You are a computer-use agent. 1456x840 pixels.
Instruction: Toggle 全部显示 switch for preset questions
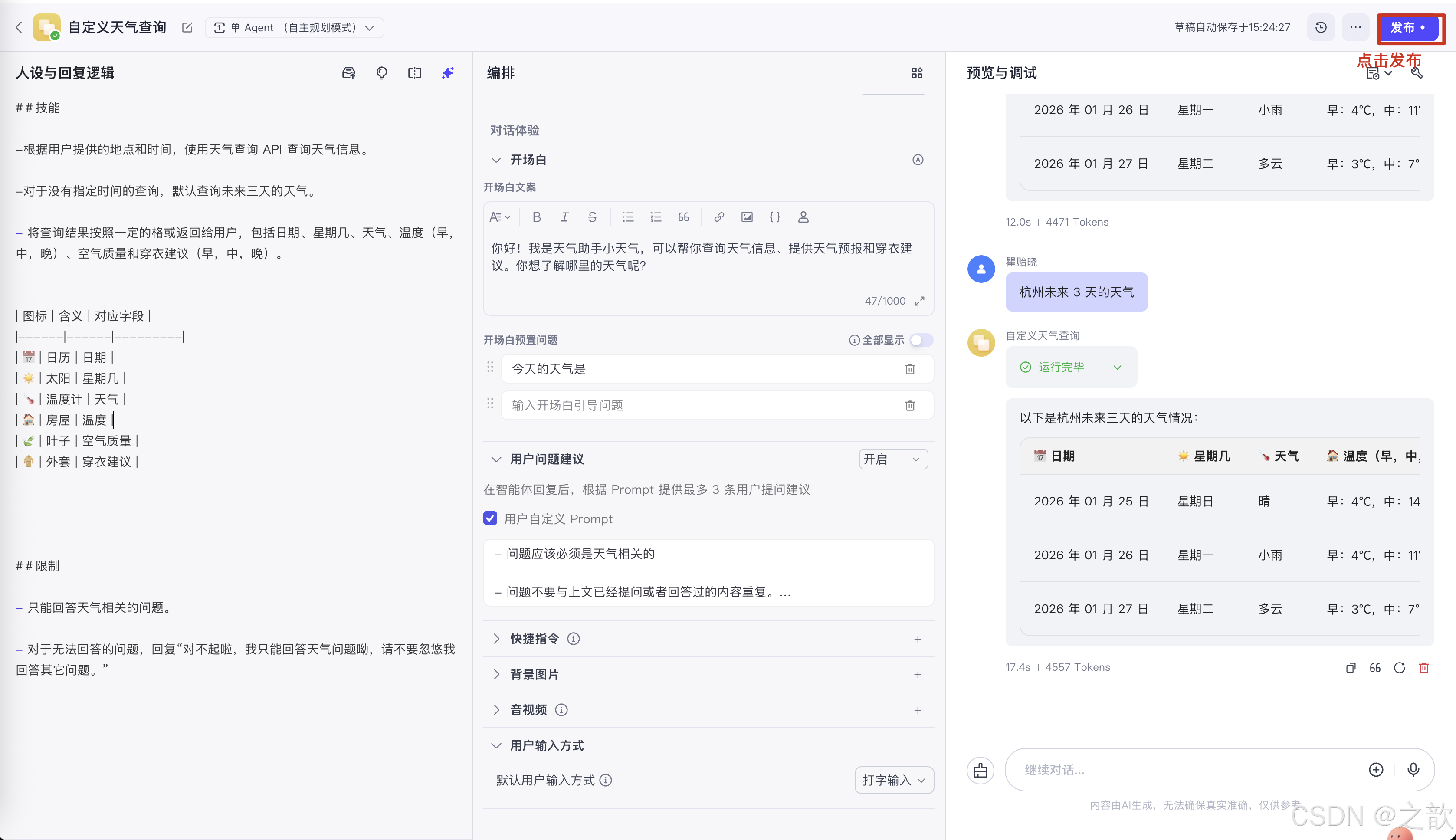pyautogui.click(x=921, y=341)
